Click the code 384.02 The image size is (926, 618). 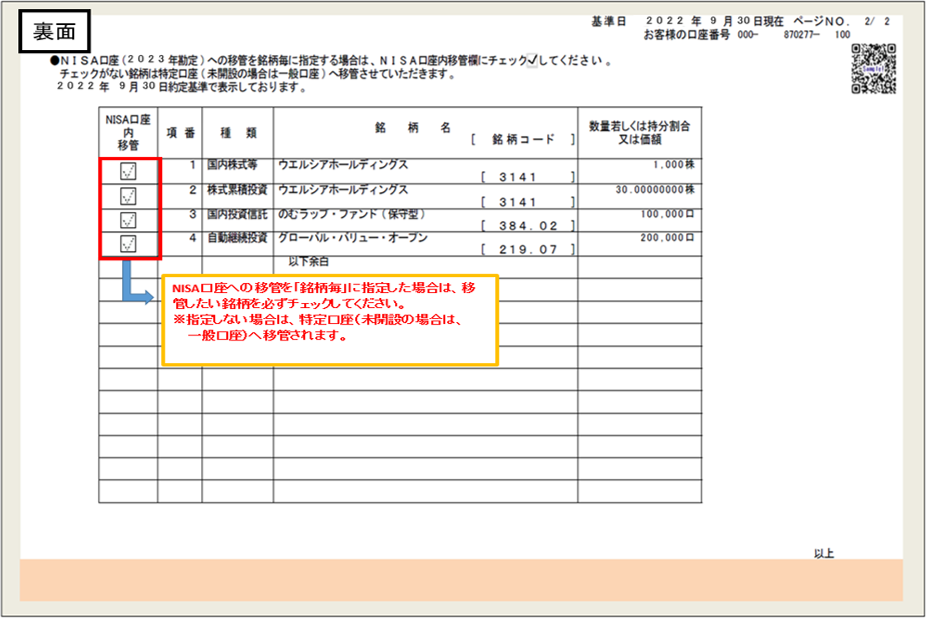[x=528, y=226]
